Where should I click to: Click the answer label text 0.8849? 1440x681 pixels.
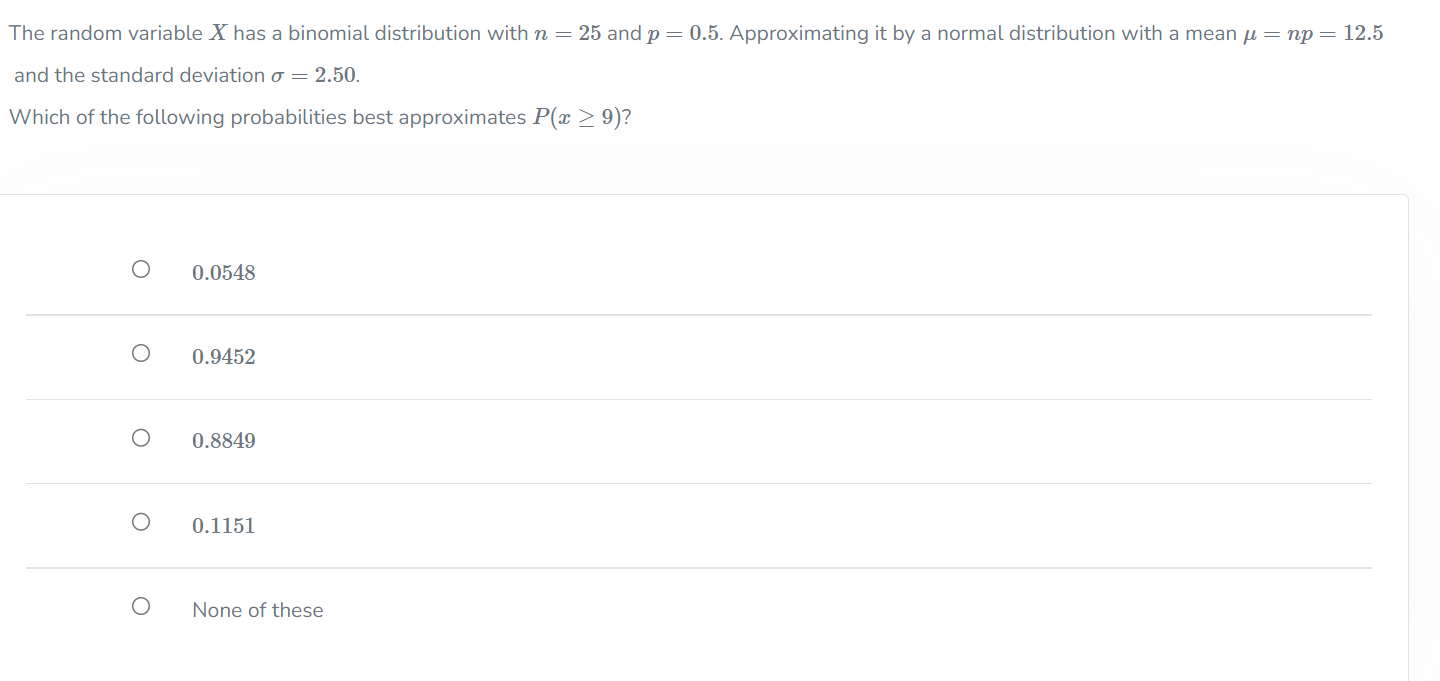[223, 440]
